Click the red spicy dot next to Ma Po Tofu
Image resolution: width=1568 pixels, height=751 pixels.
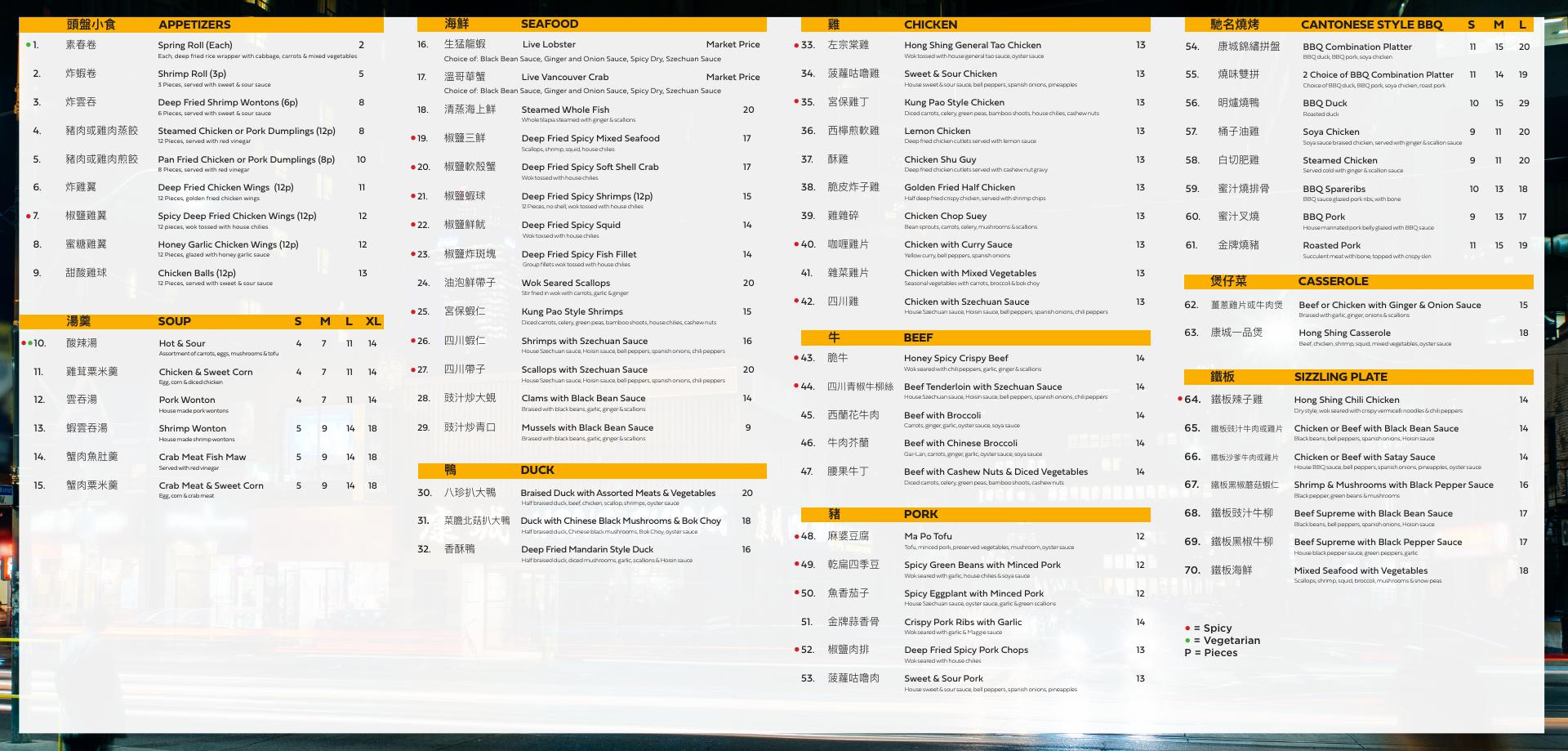point(796,537)
